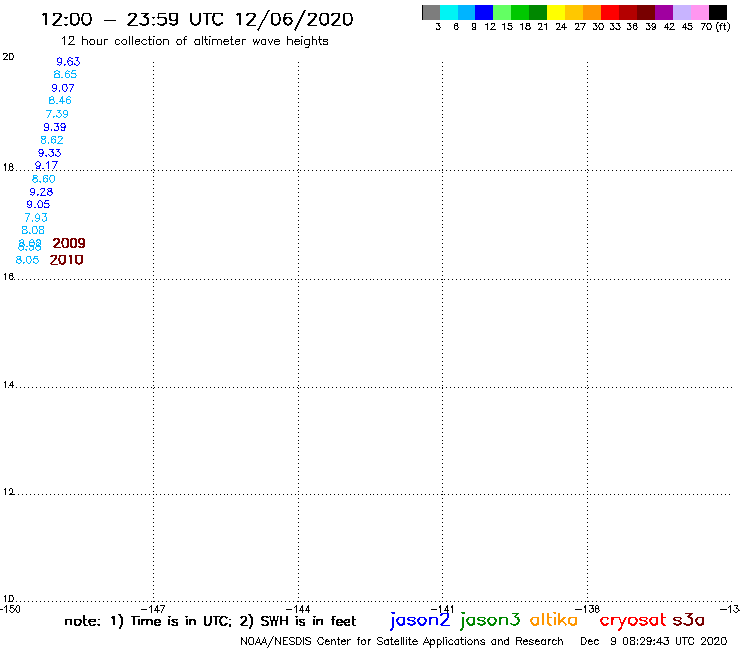
Task: Select the 9.05 wave height value
Action: (x=38, y=204)
